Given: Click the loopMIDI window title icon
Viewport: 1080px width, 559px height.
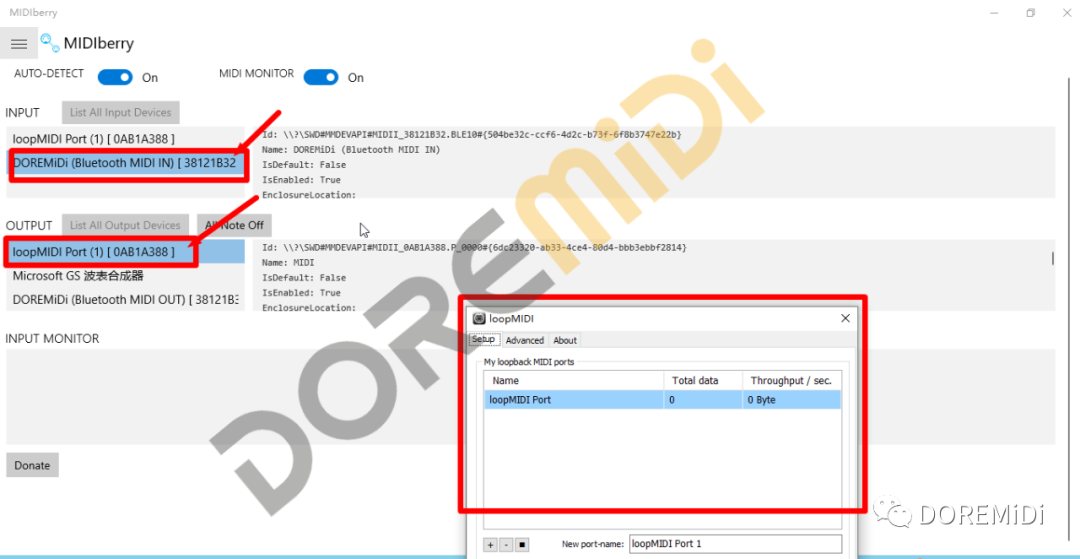Looking at the screenshot, I should click(x=479, y=319).
